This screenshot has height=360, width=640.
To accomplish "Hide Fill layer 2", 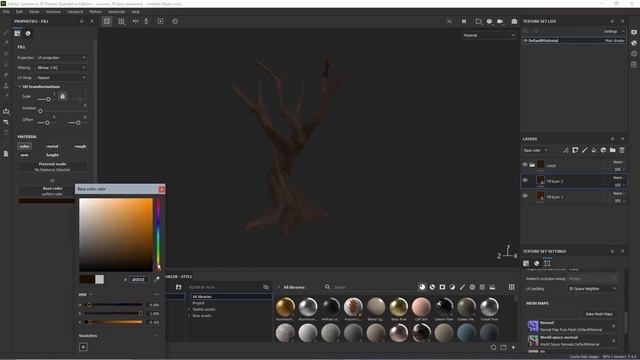I will [x=525, y=180].
